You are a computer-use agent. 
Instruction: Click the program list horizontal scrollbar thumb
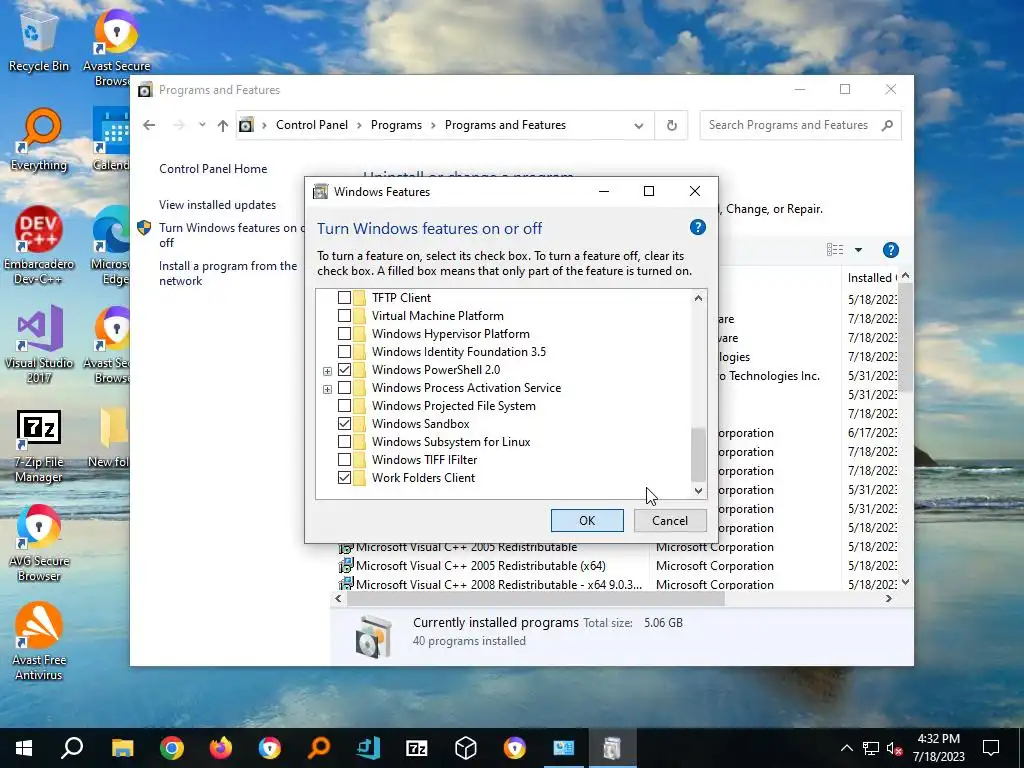(536, 598)
